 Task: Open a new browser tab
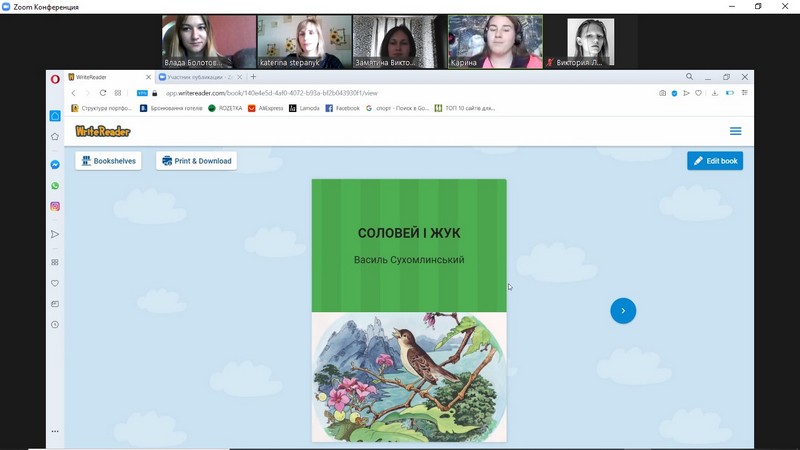(253, 77)
